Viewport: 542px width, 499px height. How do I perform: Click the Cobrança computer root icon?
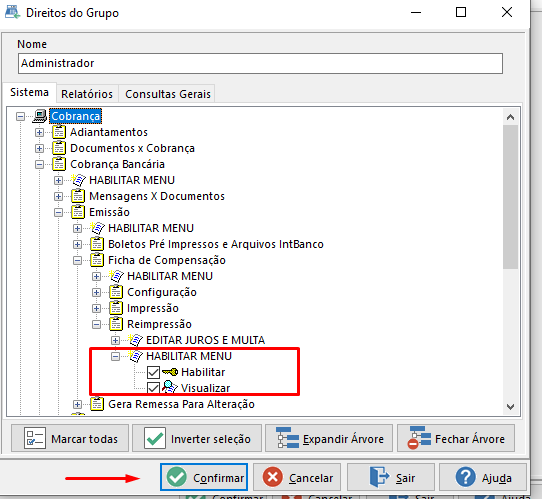coord(40,116)
